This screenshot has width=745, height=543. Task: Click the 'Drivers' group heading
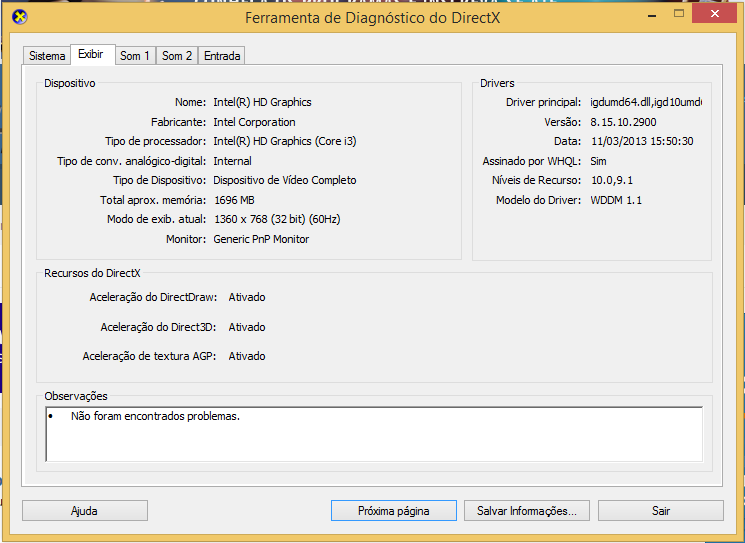pyautogui.click(x=497, y=83)
